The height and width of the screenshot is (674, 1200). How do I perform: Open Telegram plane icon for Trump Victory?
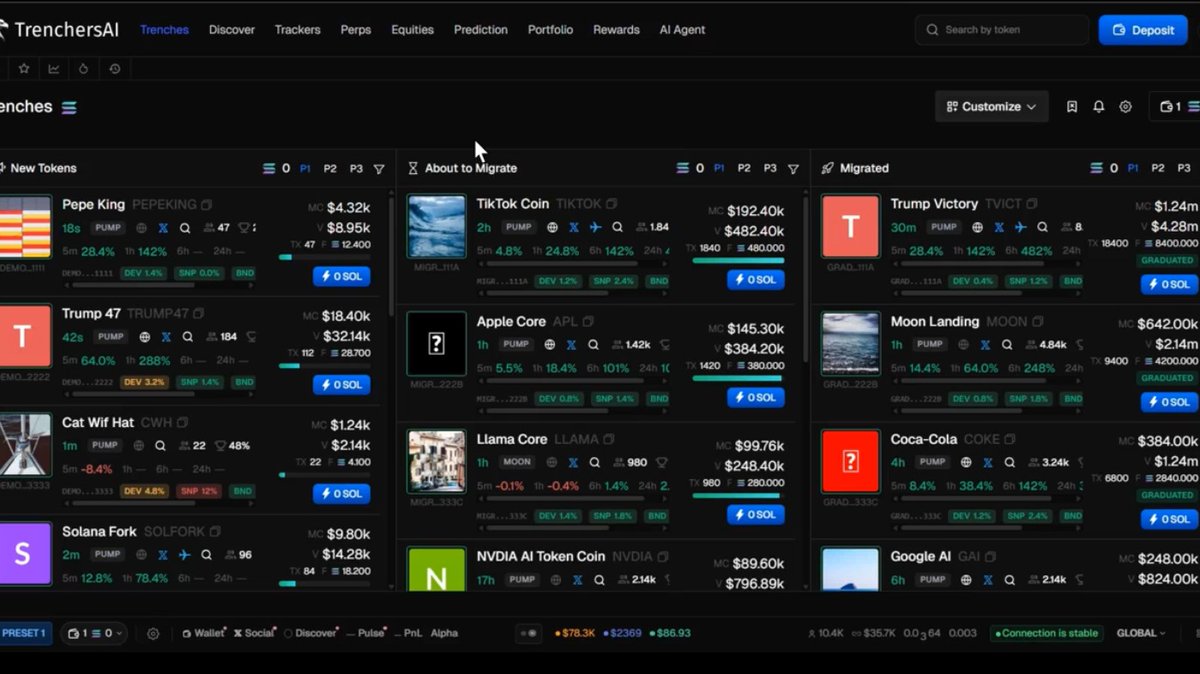pos(1020,227)
